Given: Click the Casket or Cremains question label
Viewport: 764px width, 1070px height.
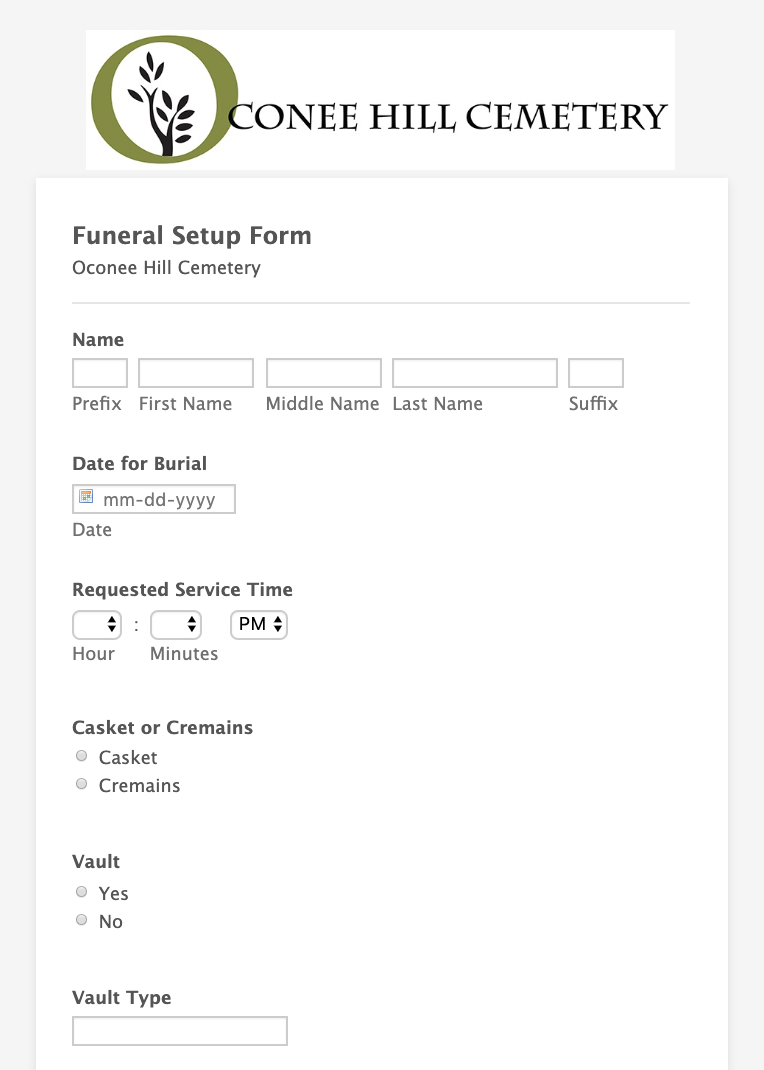Looking at the screenshot, I should (162, 727).
